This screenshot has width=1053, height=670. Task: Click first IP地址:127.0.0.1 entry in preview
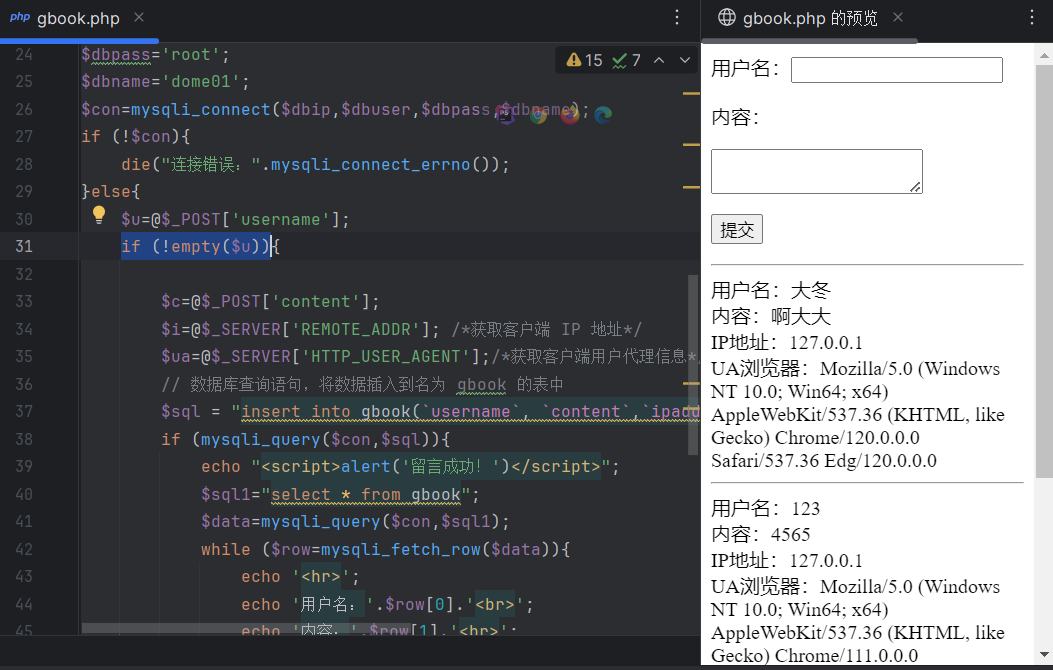tap(786, 342)
